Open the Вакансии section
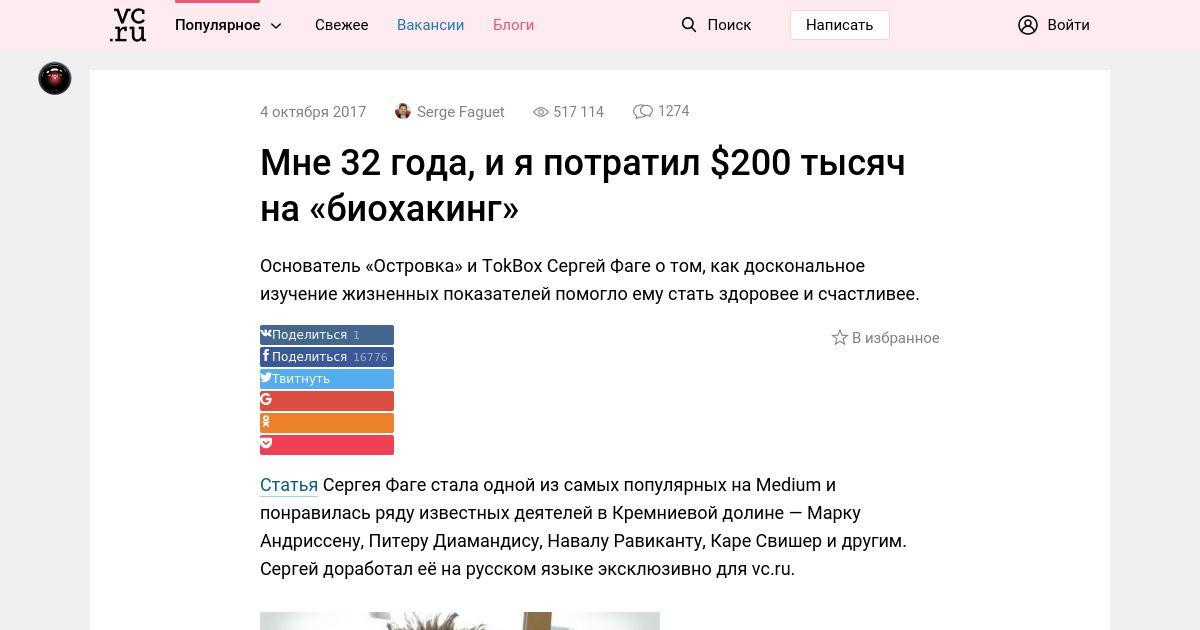1200x630 pixels. (x=430, y=25)
